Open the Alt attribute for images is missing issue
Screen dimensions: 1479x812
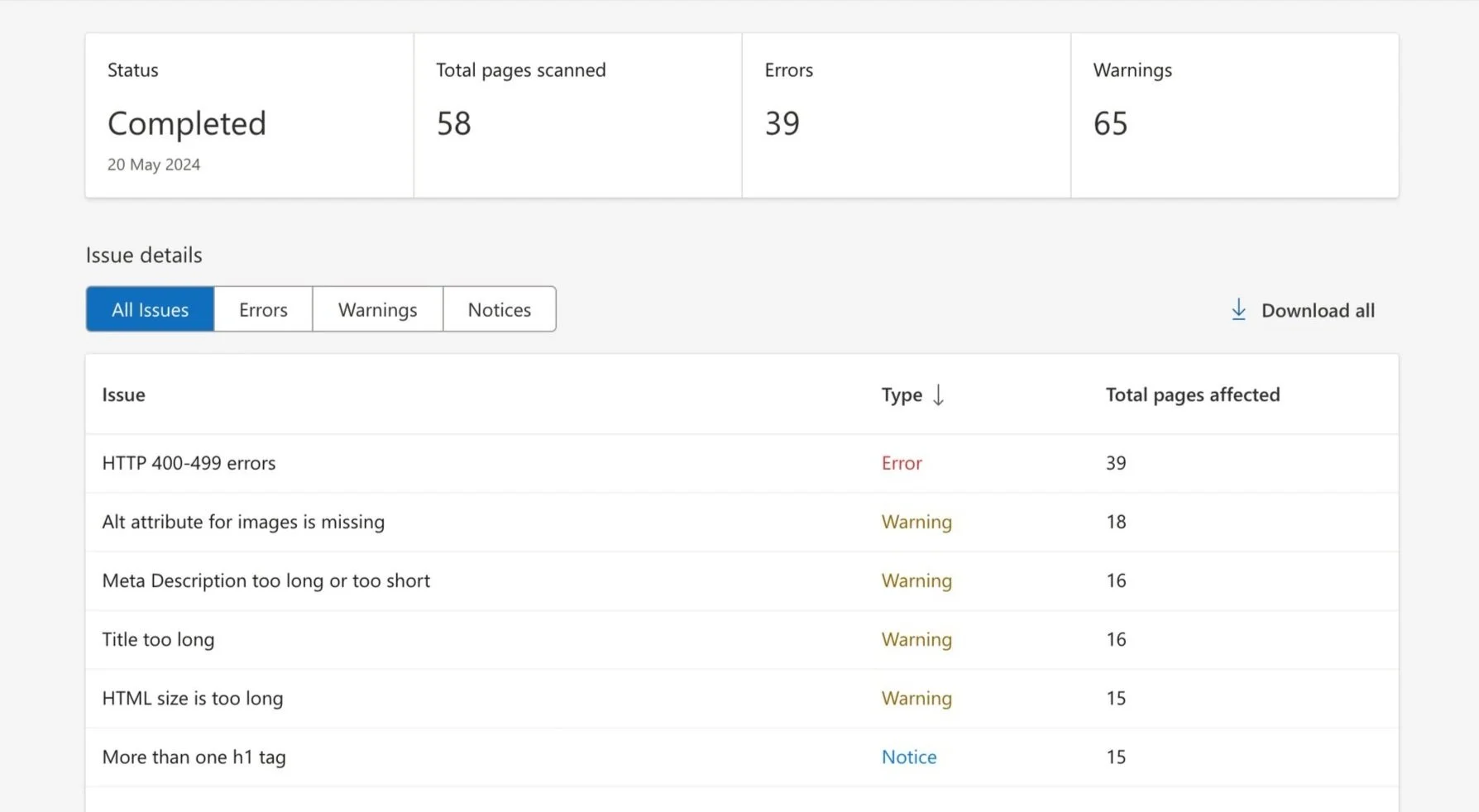pos(242,522)
